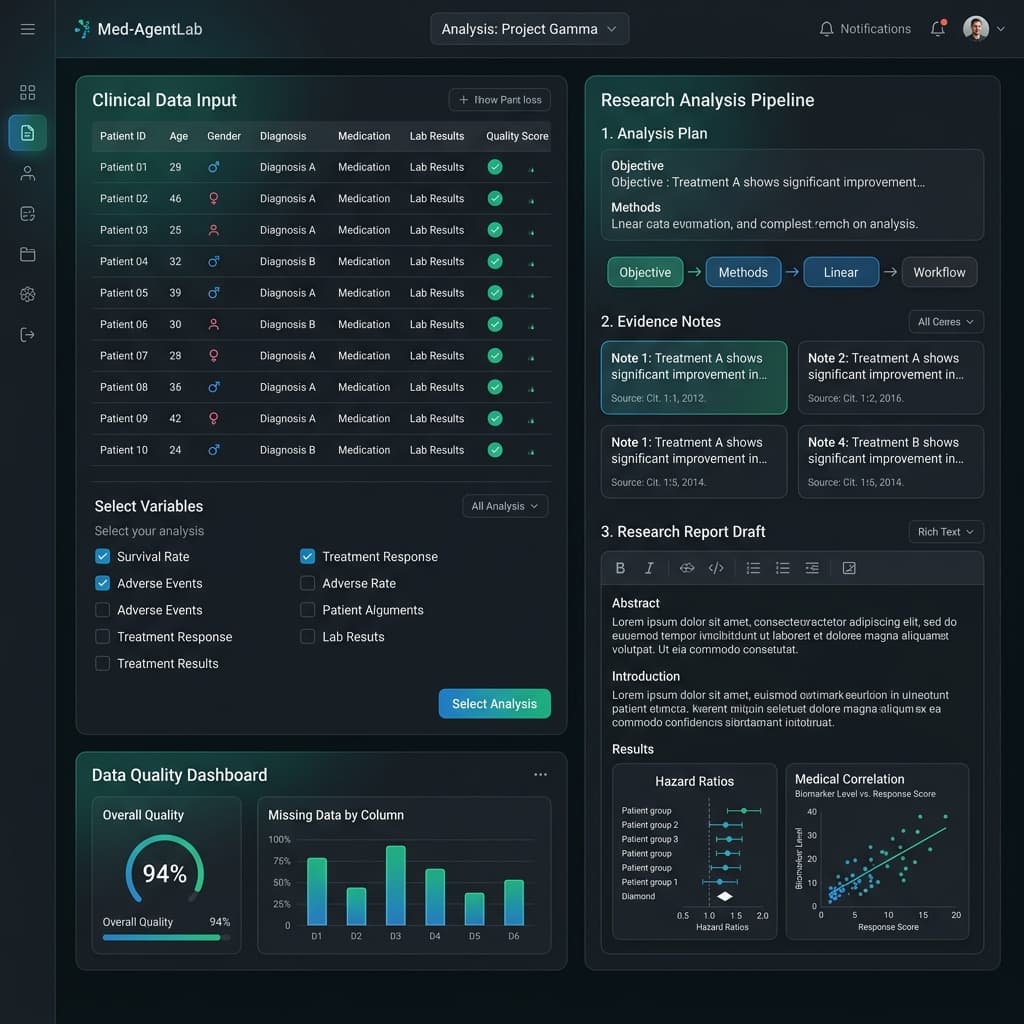
Task: Select the Linear pipeline step
Action: point(841,272)
